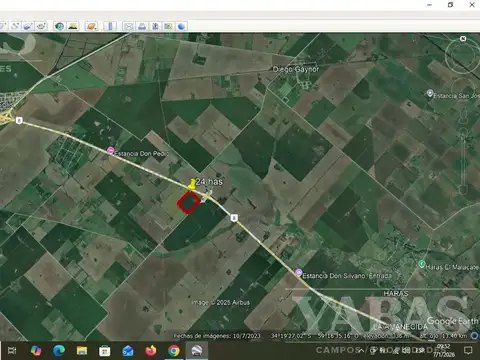Viewport: 480px width, 360px height.
Task: Click the Email toolbar icon
Action: 129,26
